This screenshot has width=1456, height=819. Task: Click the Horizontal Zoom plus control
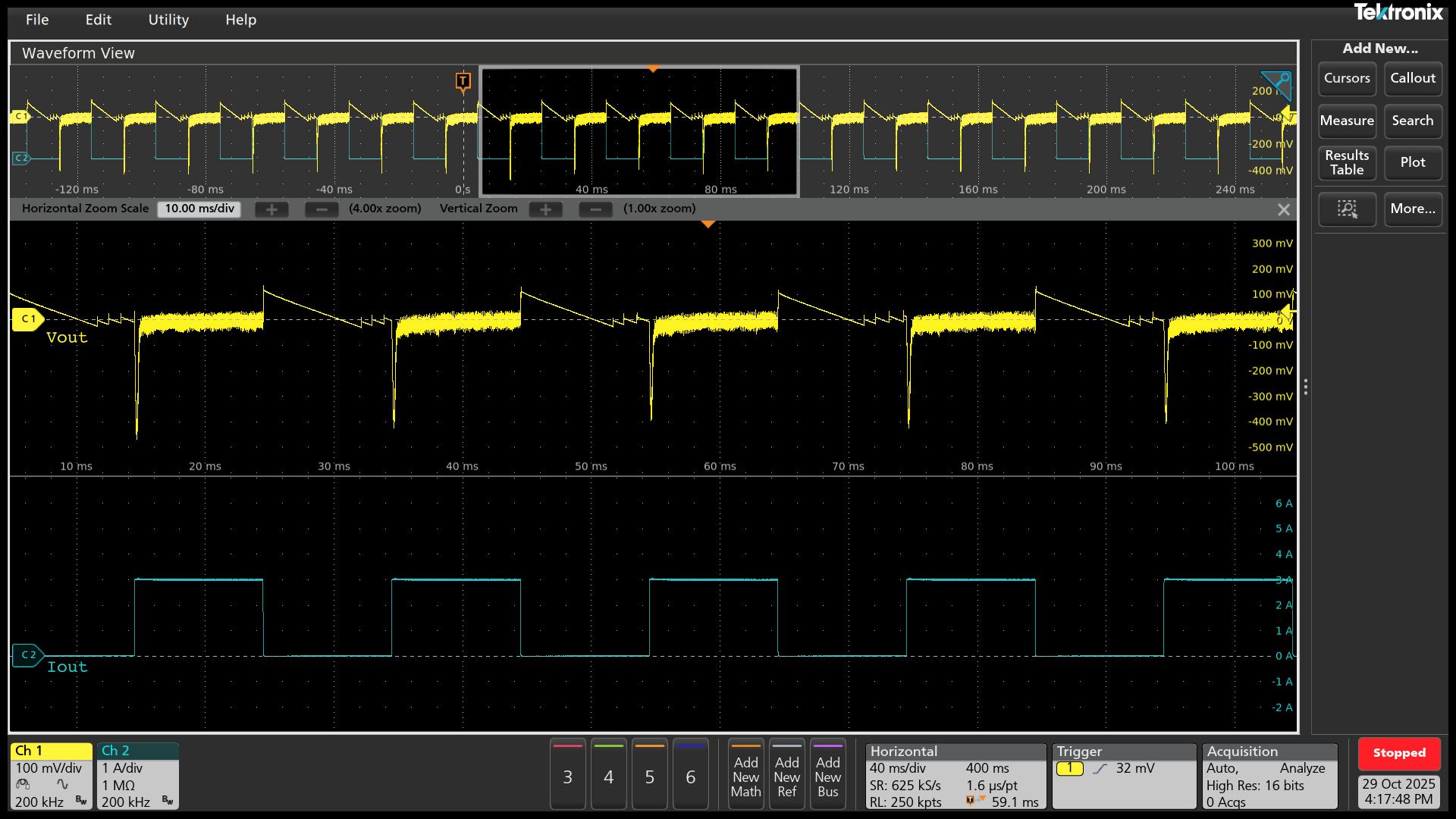coord(271,209)
